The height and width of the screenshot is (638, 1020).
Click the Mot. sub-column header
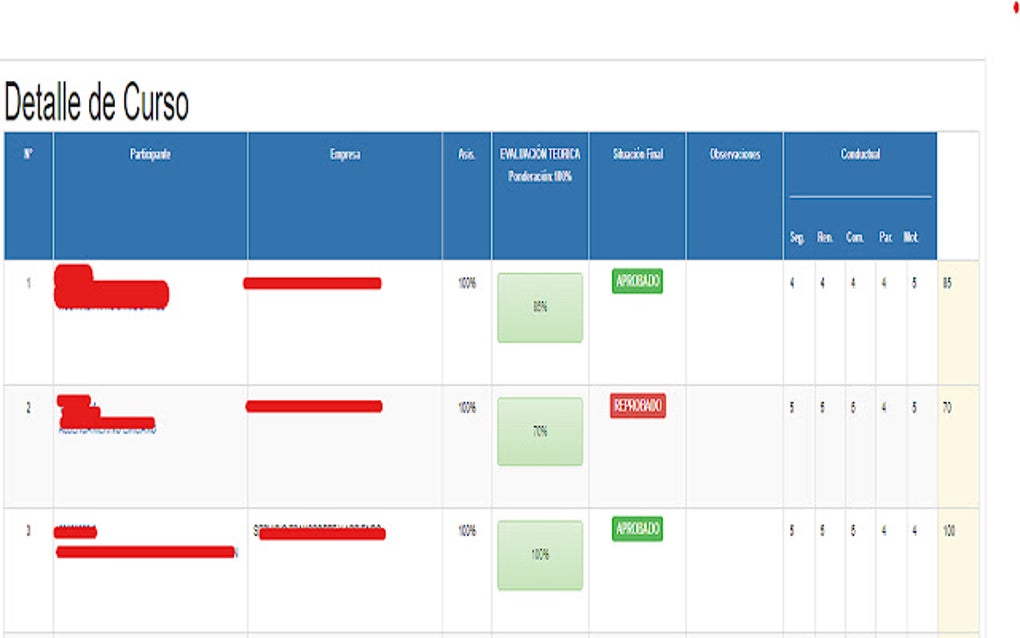(x=910, y=237)
